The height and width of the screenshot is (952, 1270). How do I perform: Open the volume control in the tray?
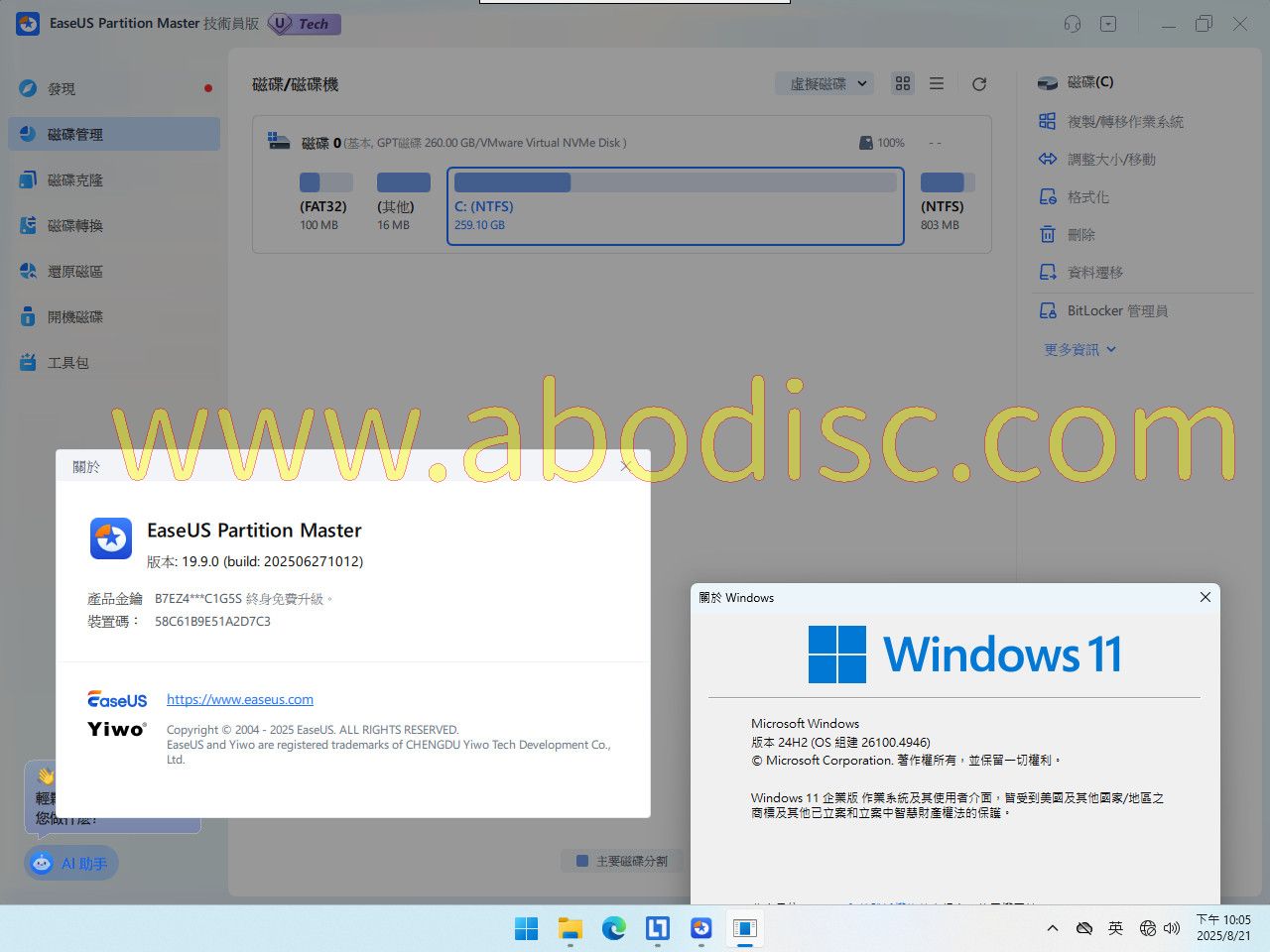coord(1172,928)
